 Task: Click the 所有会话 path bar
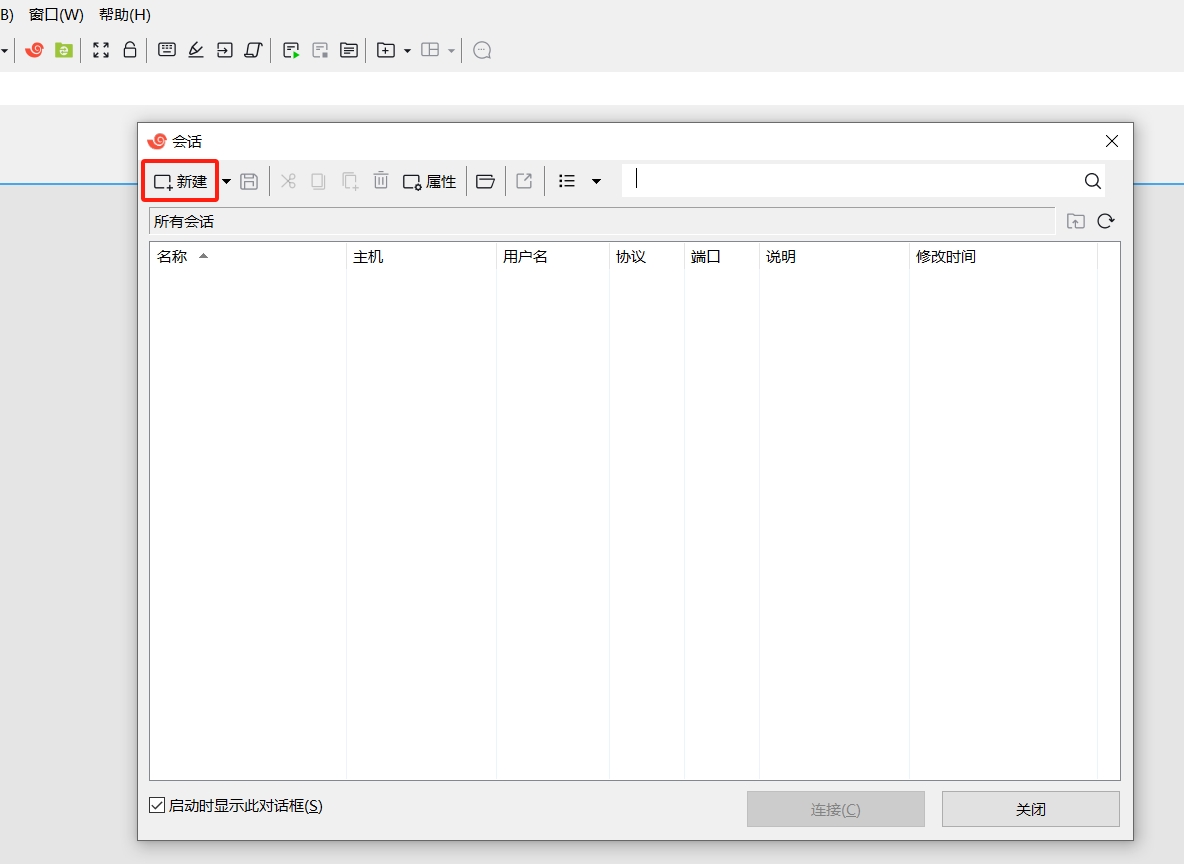pos(602,221)
